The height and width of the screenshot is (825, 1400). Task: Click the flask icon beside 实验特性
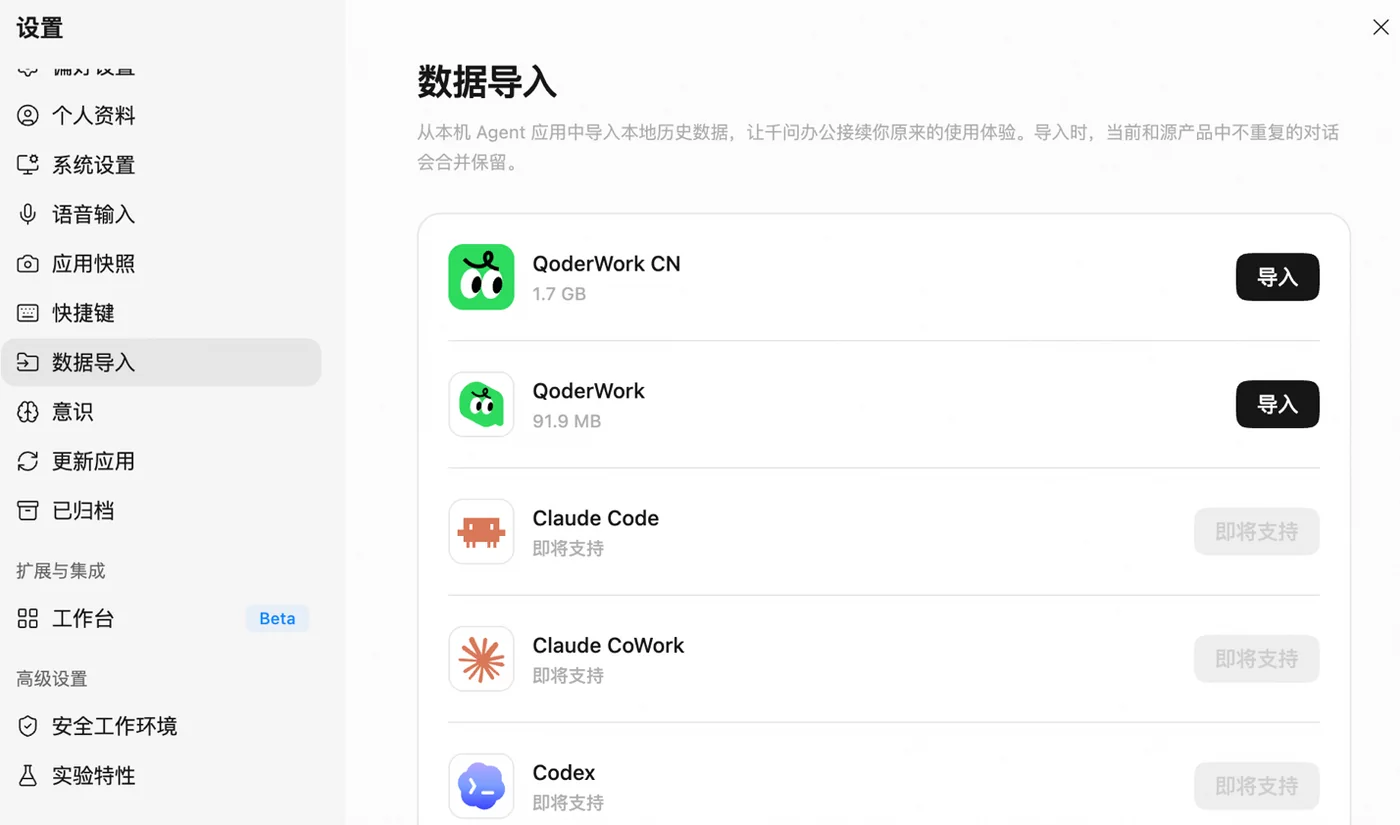pos(28,776)
